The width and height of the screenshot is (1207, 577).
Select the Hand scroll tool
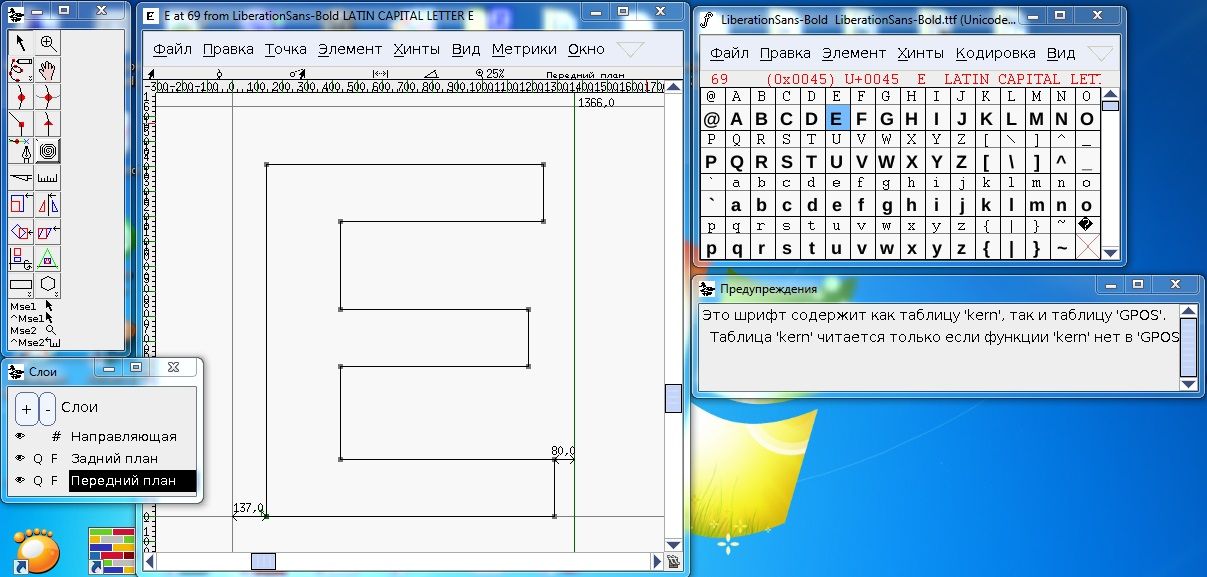coord(48,69)
